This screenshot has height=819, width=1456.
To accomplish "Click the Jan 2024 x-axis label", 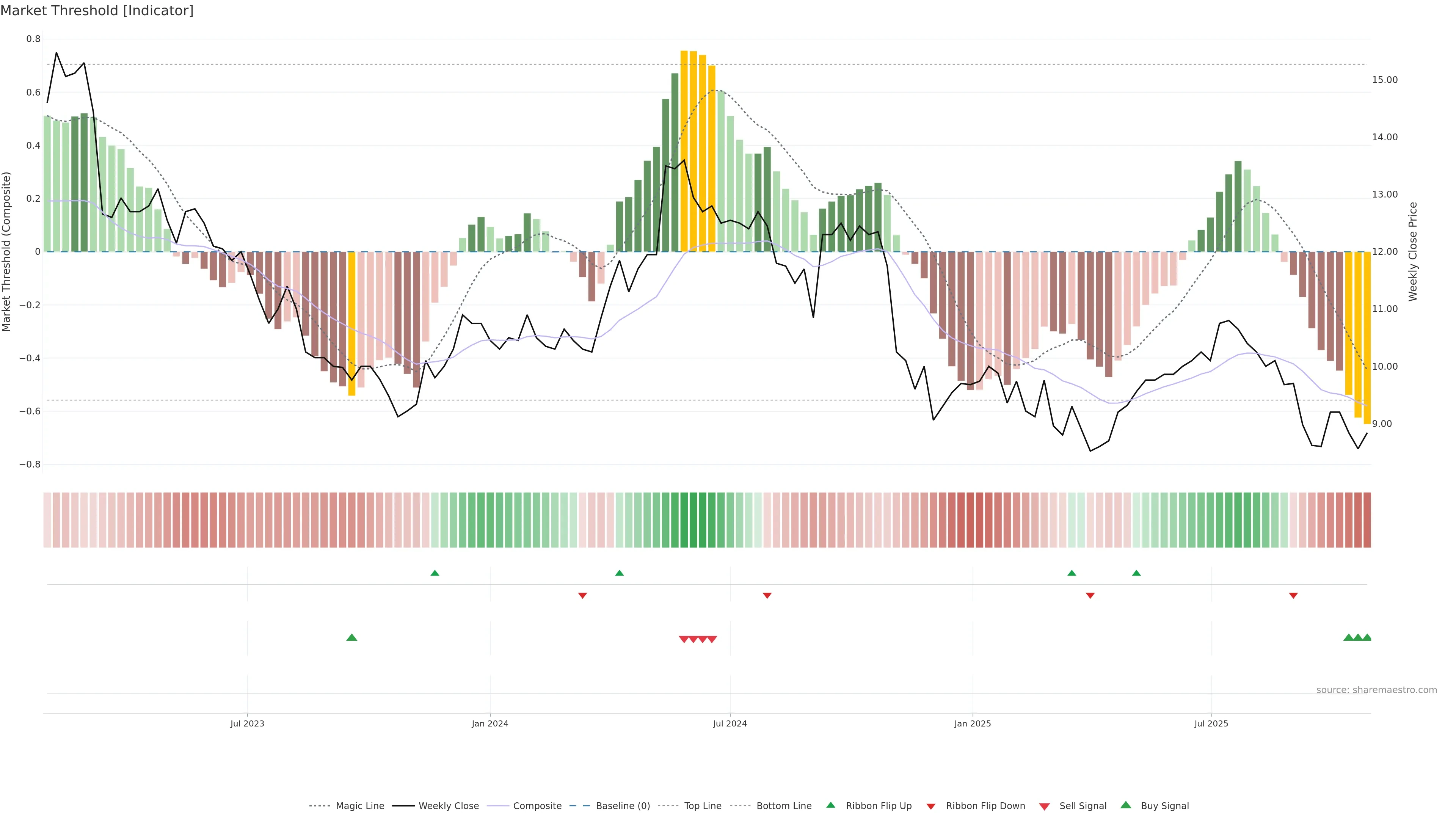I will pyautogui.click(x=490, y=723).
